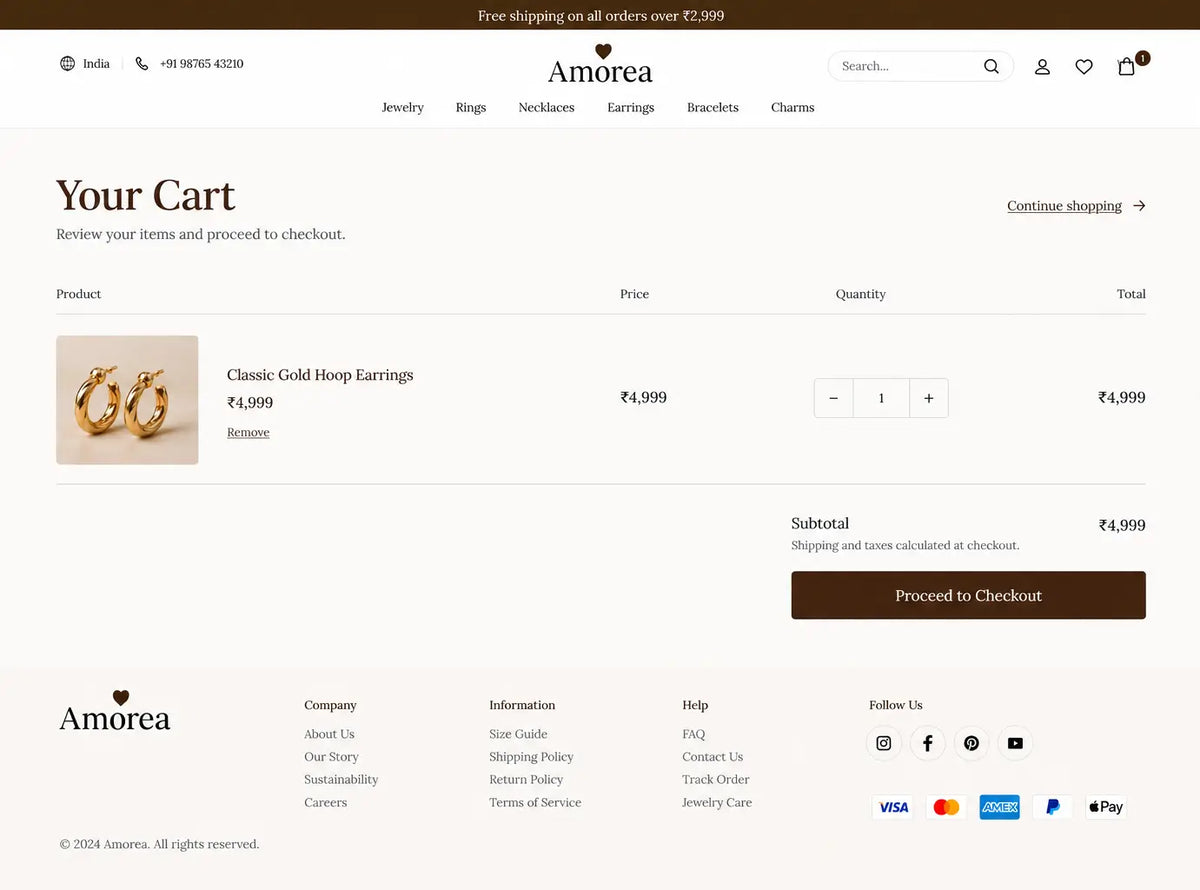Open the Jewelry menu
The width and height of the screenshot is (1200, 890).
click(403, 107)
